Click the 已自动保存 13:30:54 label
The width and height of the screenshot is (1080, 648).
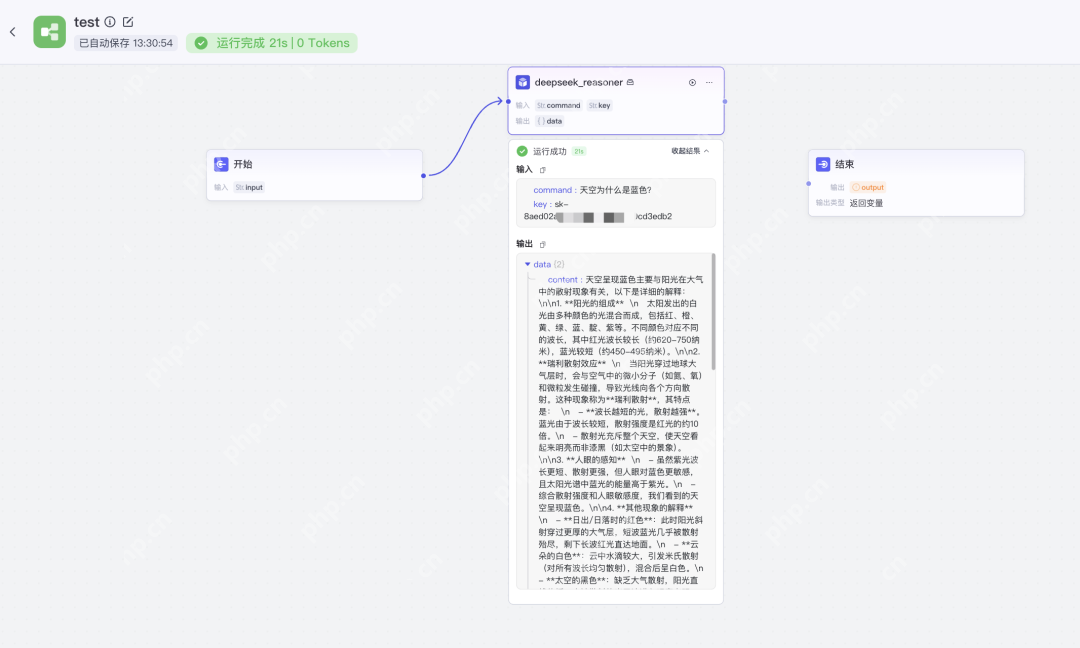126,43
